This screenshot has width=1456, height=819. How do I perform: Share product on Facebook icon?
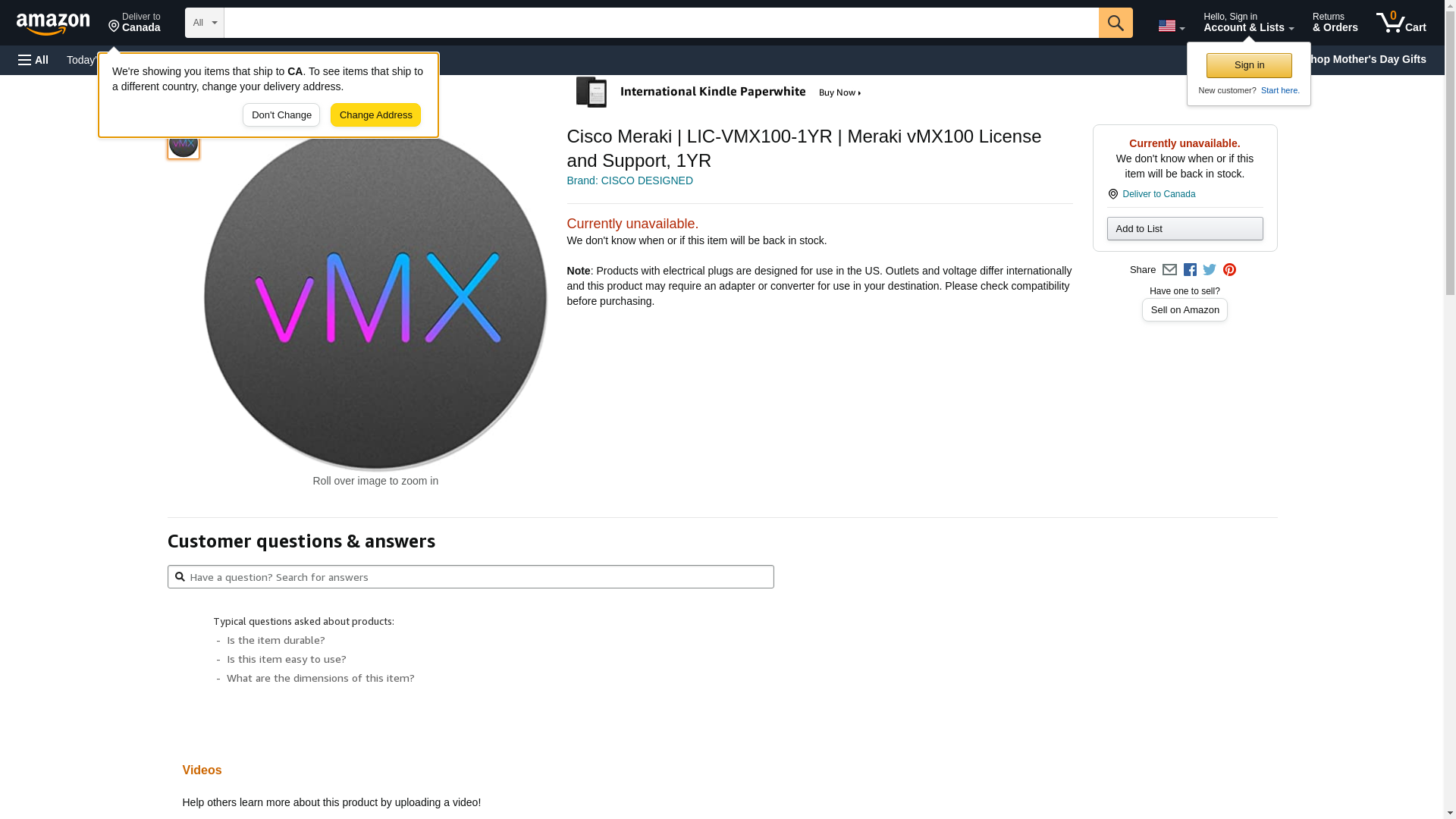pos(1190,270)
